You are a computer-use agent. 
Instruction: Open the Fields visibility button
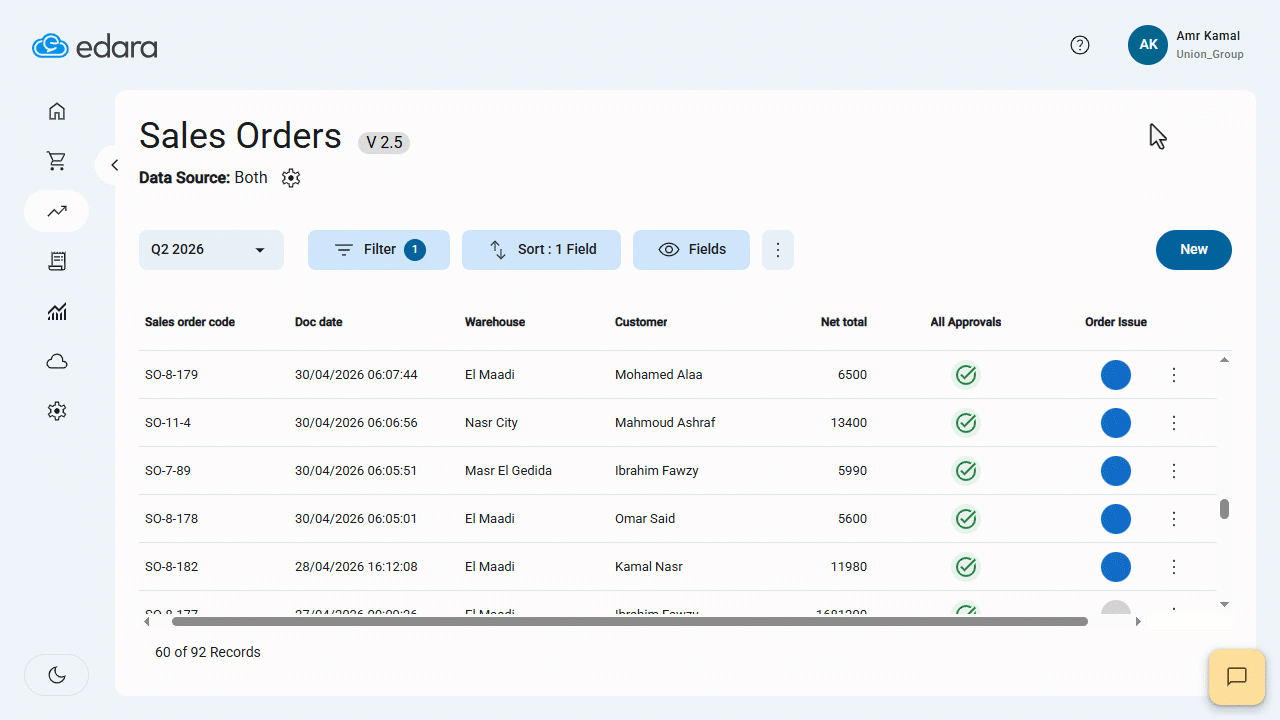click(691, 250)
